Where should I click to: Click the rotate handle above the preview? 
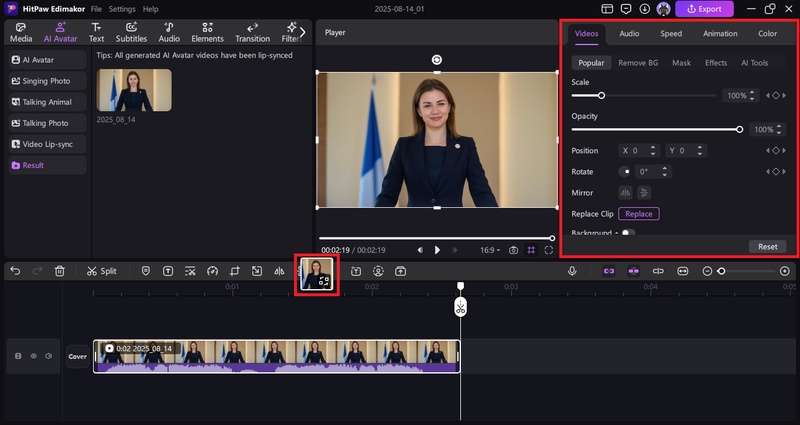[437, 60]
